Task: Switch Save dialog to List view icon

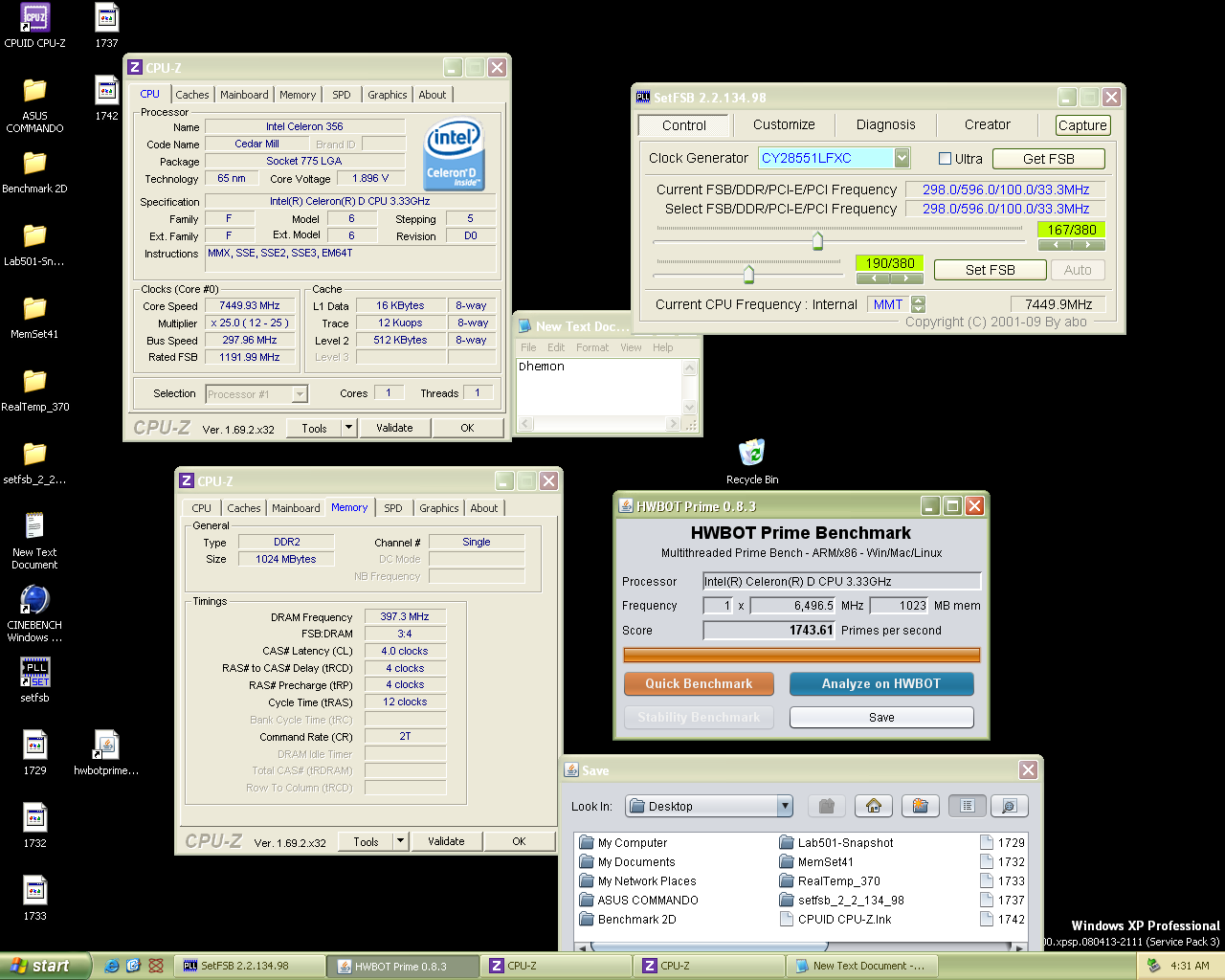Action: click(968, 806)
